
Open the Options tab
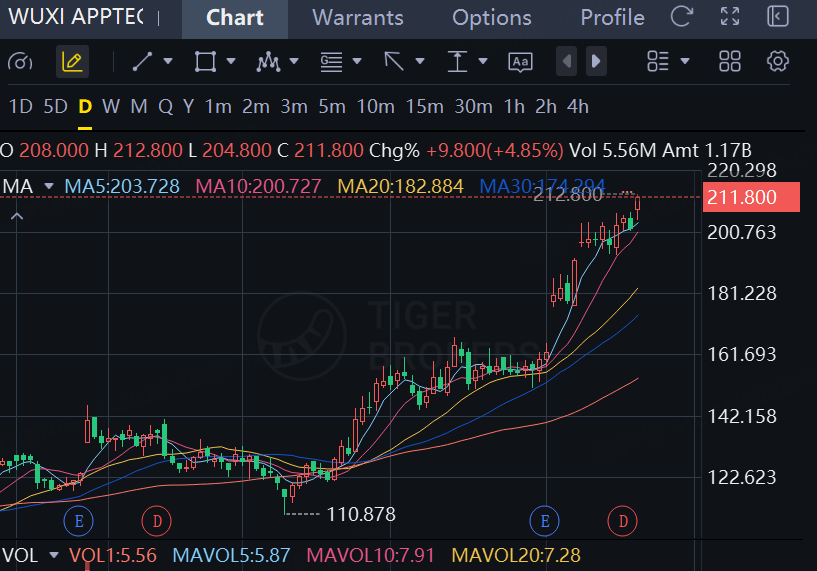pos(491,18)
